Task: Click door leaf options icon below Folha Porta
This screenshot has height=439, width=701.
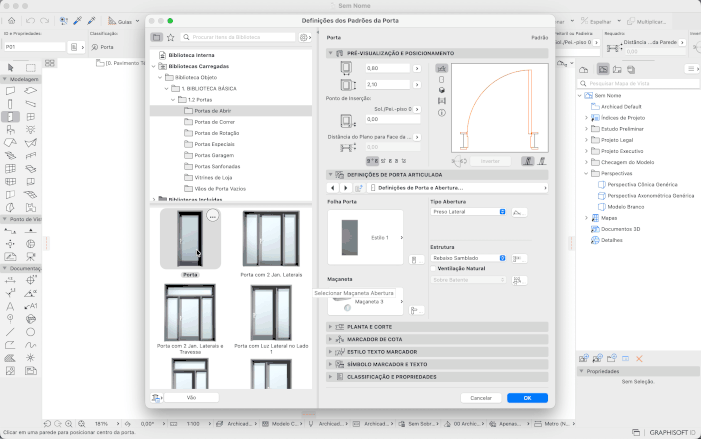Action: 416,260
